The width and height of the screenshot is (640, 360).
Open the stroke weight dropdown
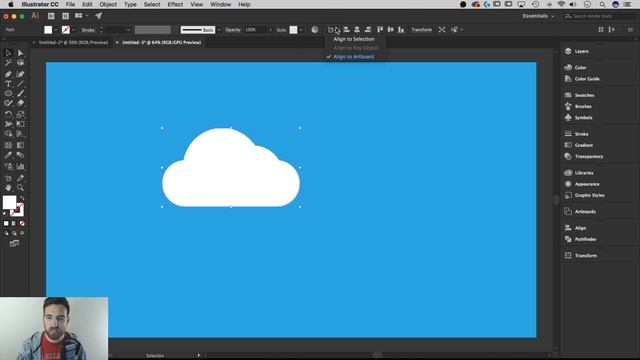click(x=128, y=30)
